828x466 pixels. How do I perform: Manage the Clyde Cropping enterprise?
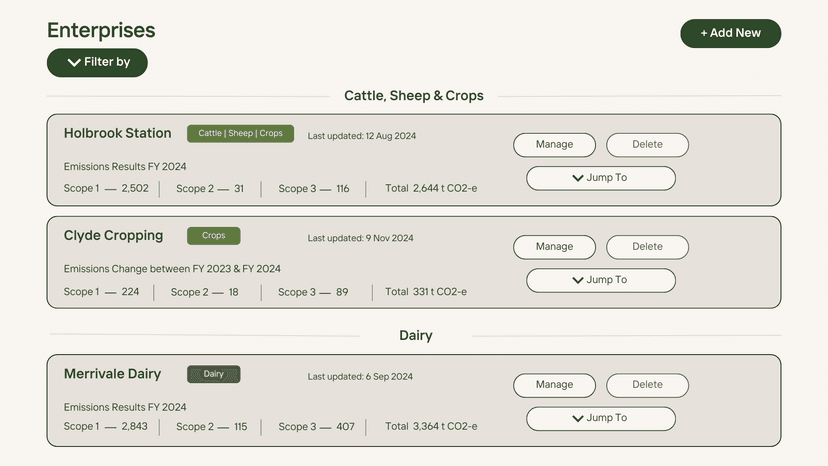(x=554, y=247)
